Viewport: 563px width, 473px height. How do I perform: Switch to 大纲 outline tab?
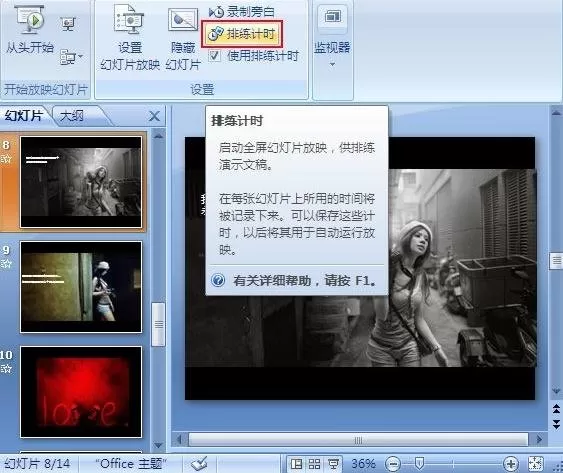pyautogui.click(x=72, y=116)
